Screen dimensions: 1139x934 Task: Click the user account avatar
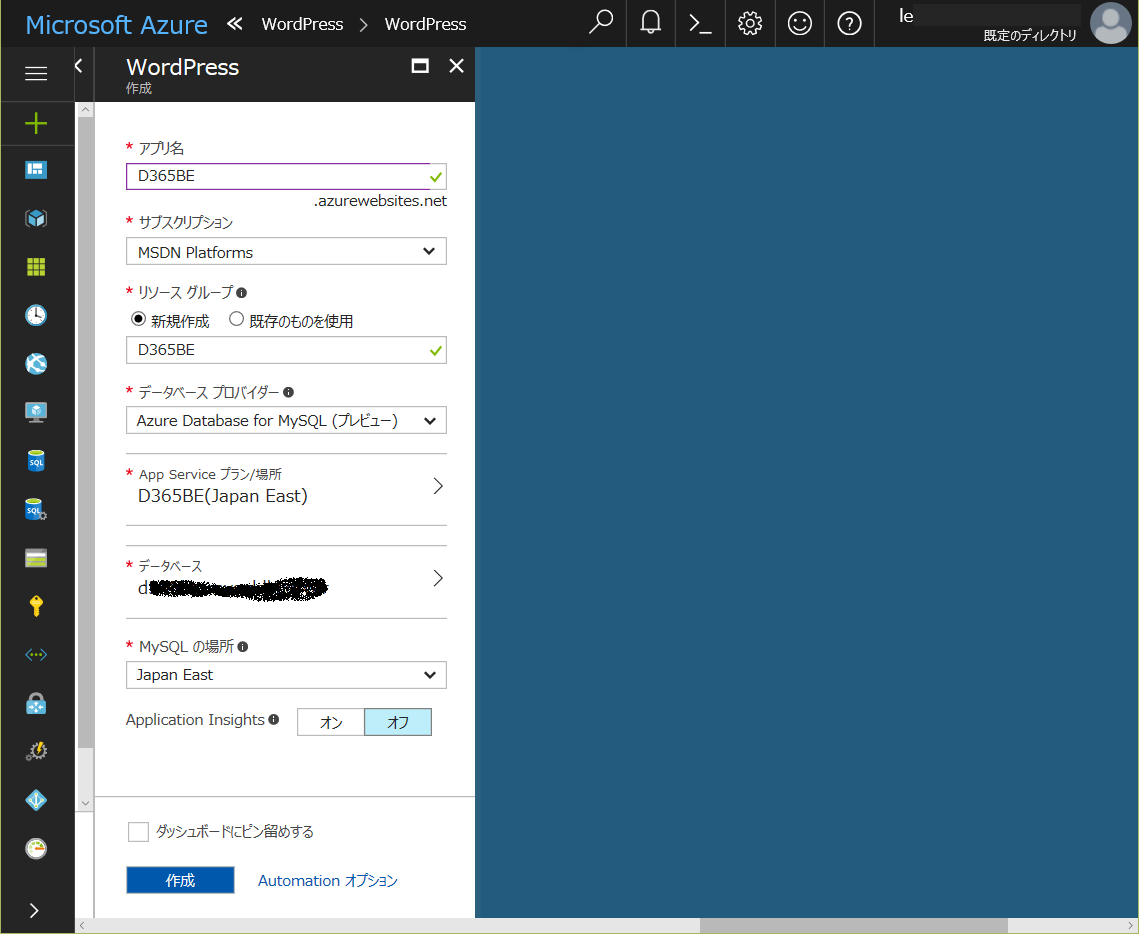pyautogui.click(x=1110, y=23)
